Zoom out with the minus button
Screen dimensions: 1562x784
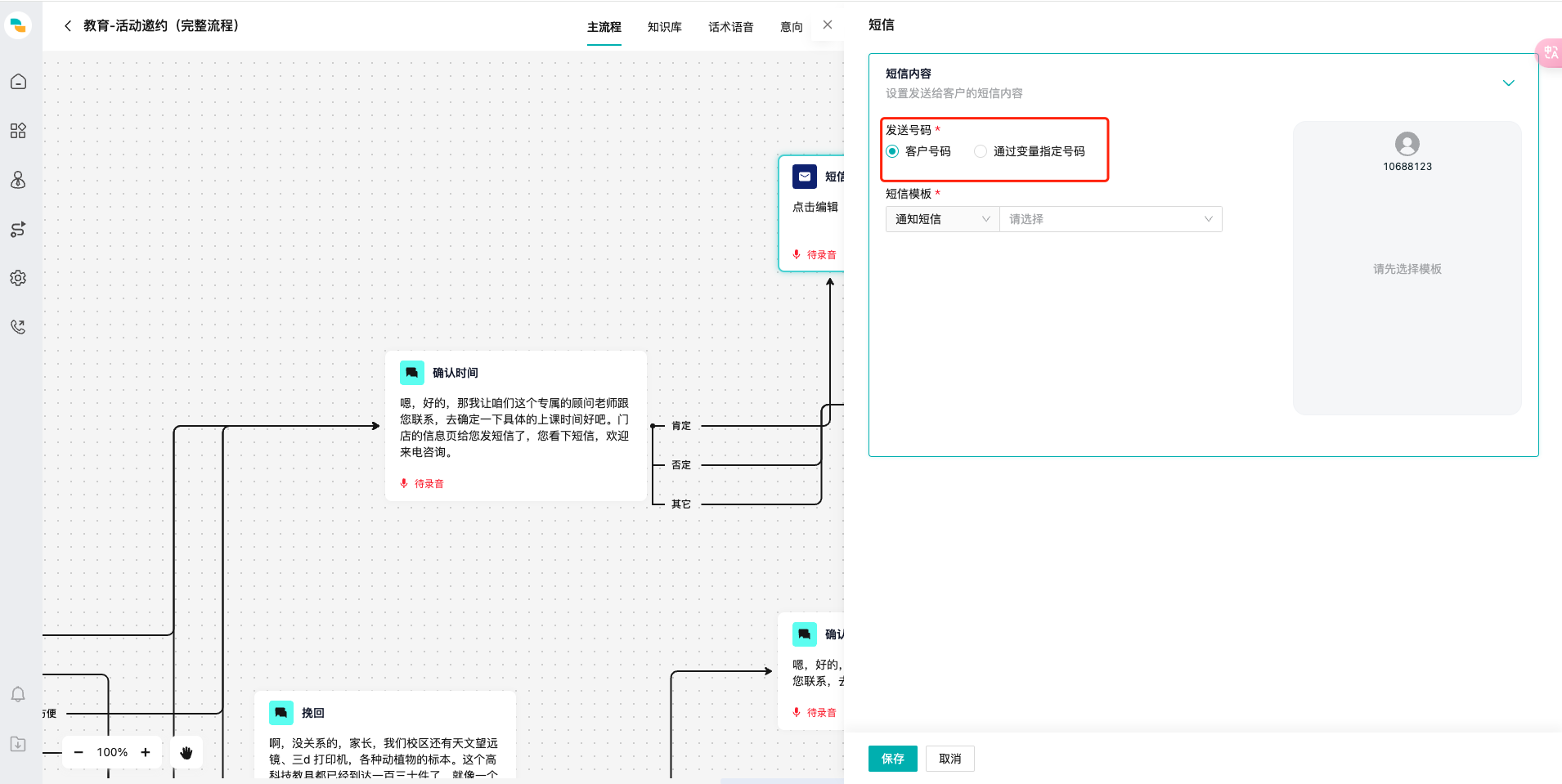79,752
